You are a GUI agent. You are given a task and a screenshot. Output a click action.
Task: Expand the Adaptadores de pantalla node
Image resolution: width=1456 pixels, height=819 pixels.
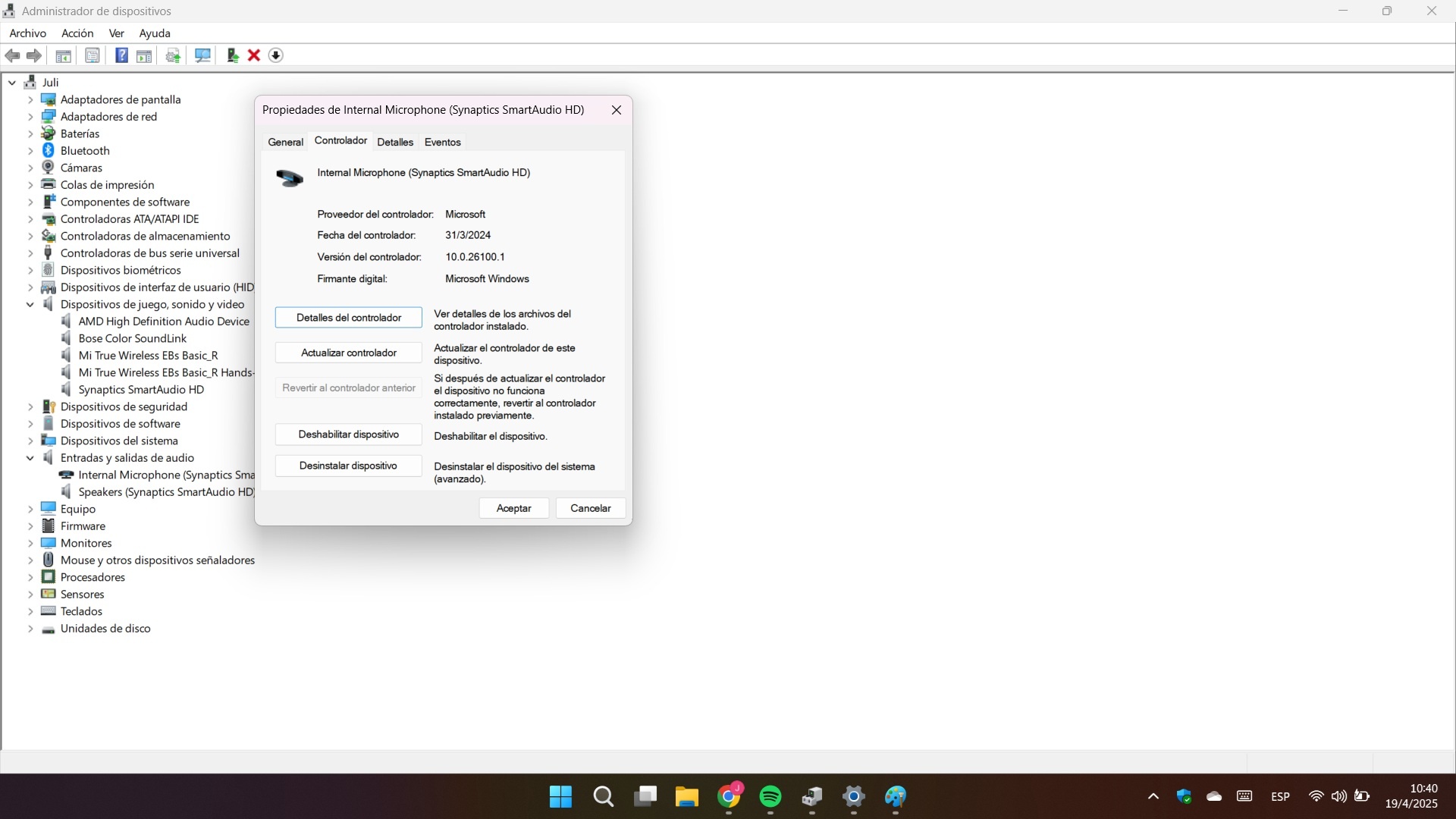(x=30, y=100)
